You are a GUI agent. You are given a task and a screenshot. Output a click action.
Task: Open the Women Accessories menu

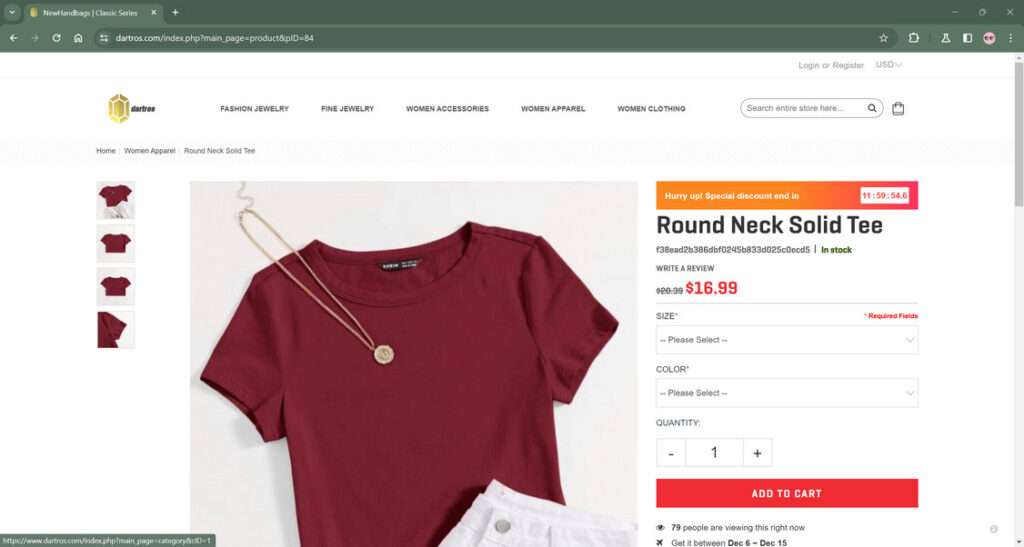point(447,109)
